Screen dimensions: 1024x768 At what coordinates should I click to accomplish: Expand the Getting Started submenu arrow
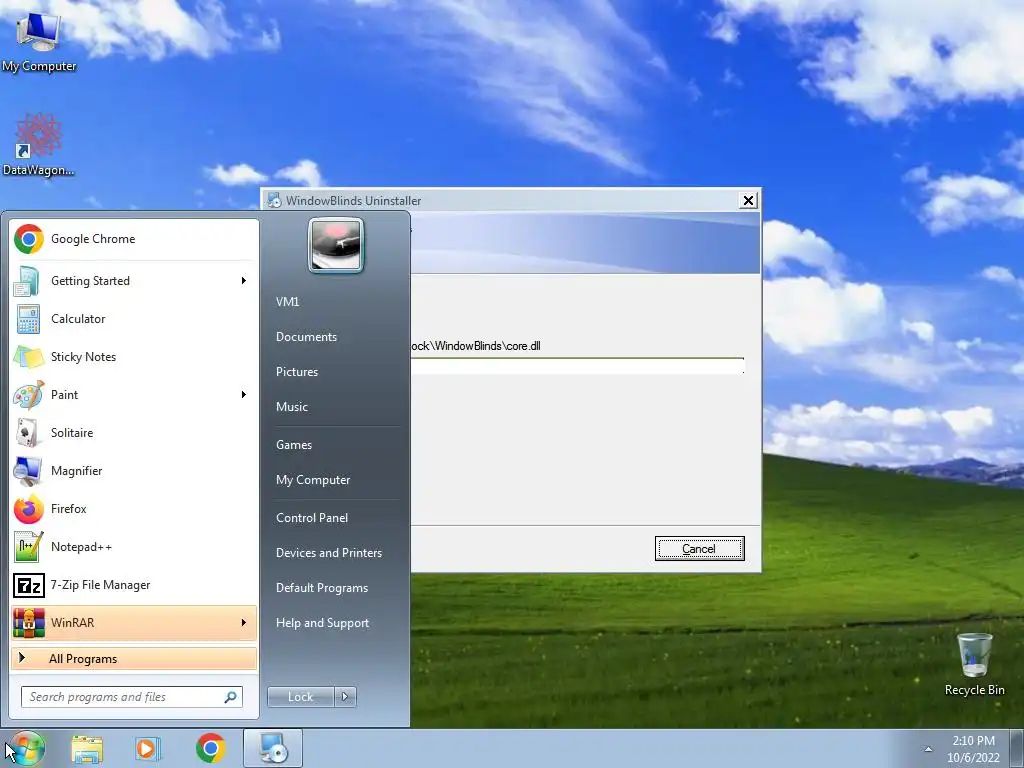244,281
